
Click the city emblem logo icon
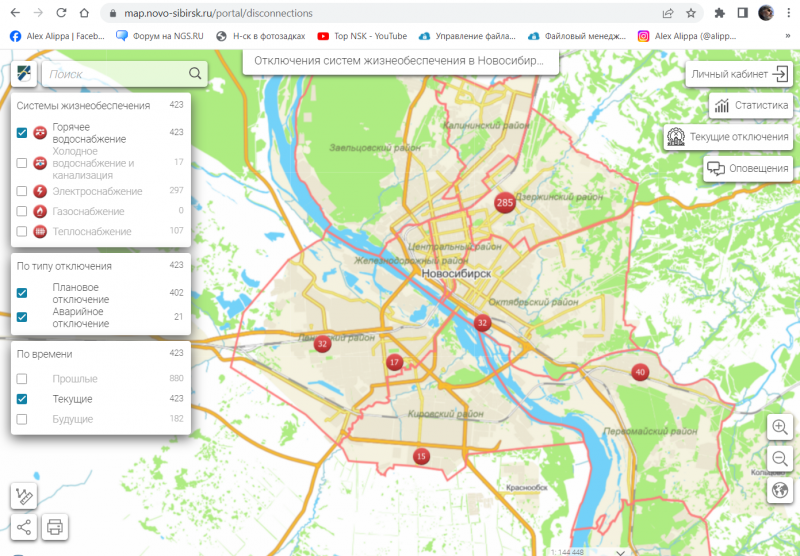coord(24,74)
